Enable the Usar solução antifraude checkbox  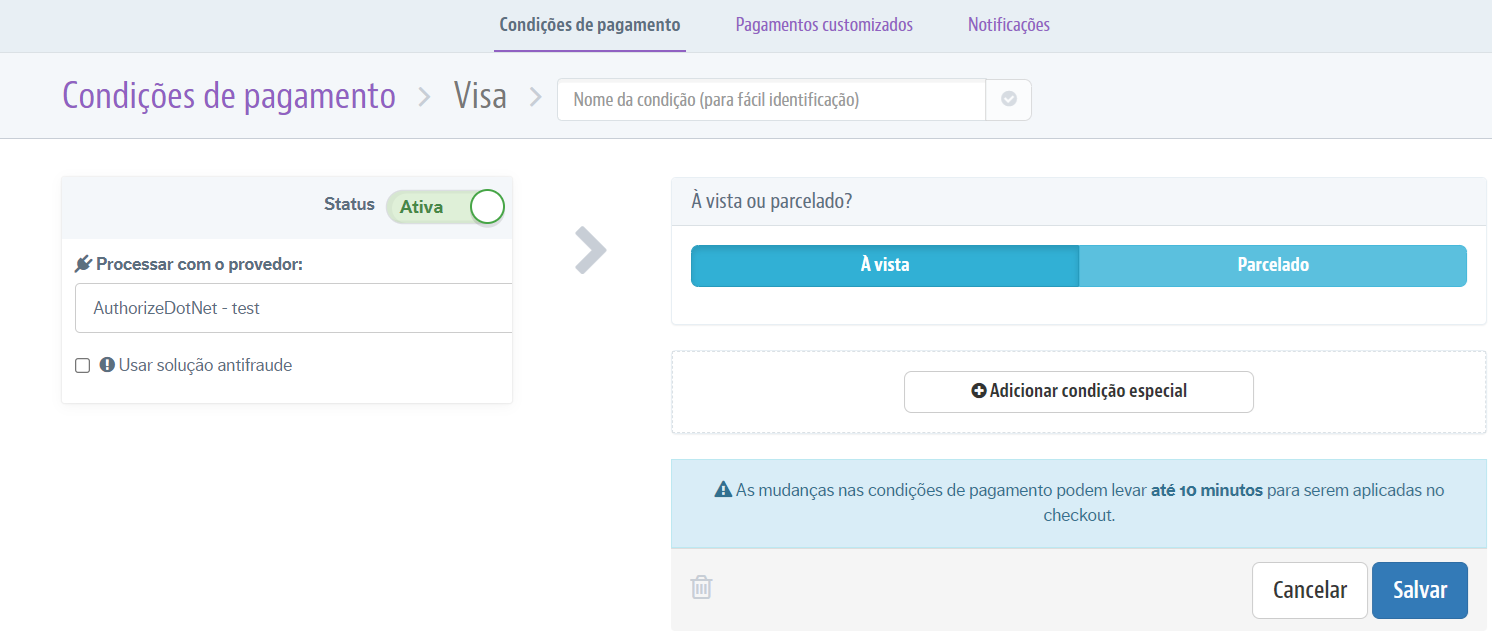[83, 366]
